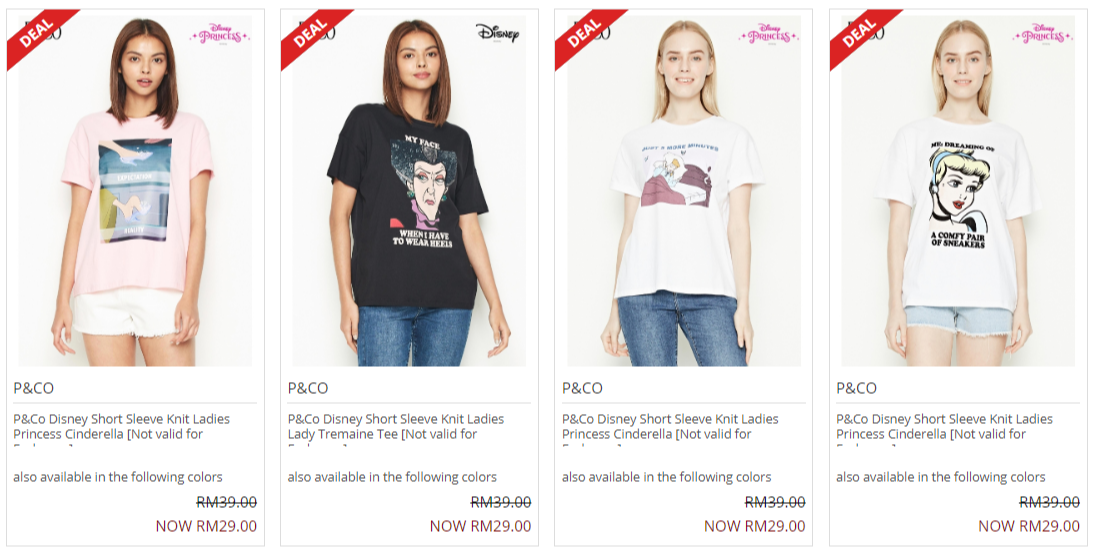Viewport: 1093px width, 555px height.
Task: Open the black Lady Tremaine tee photo
Action: pyautogui.click(x=409, y=190)
